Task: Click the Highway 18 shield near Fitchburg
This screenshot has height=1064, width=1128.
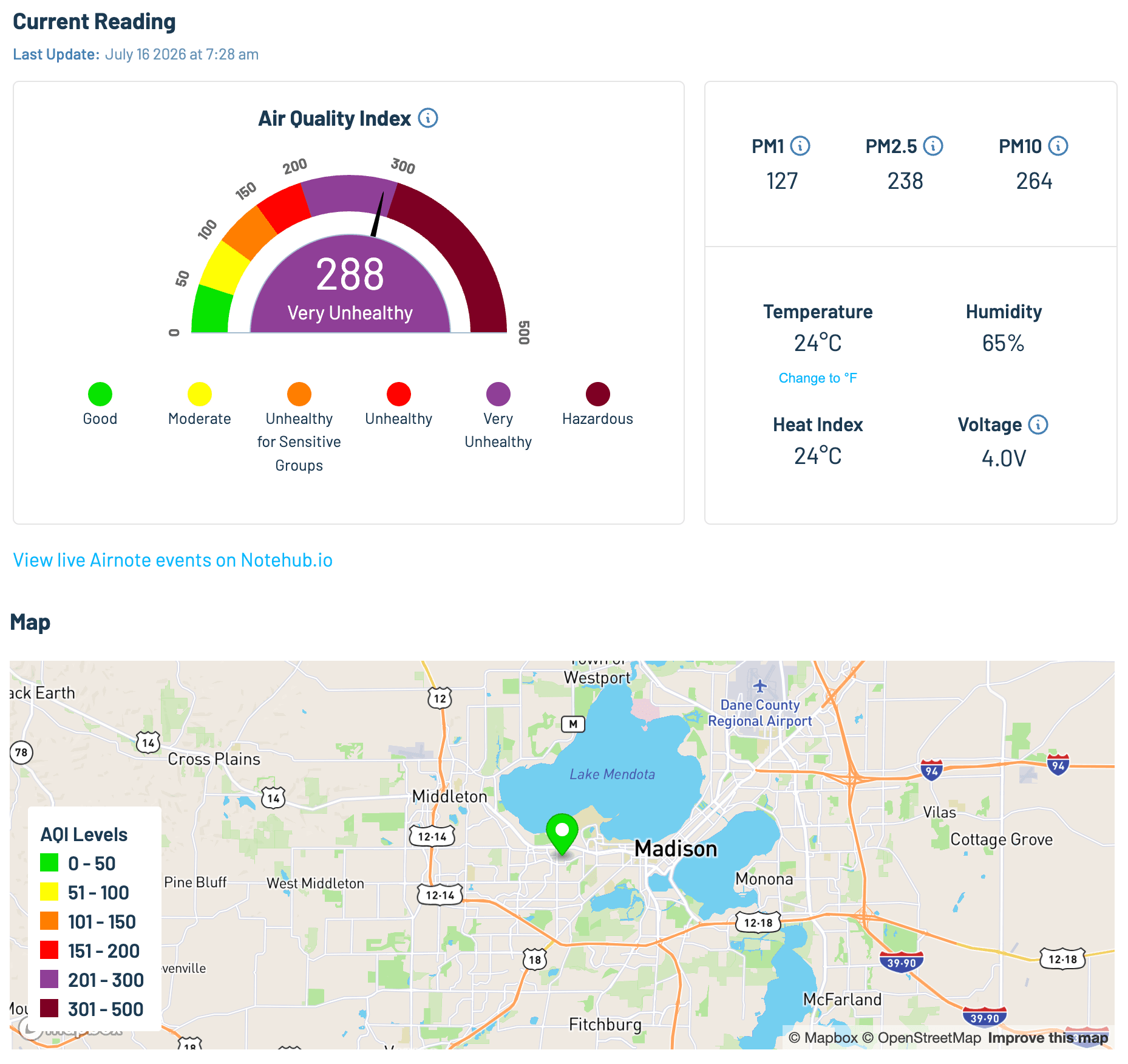Action: [x=535, y=960]
